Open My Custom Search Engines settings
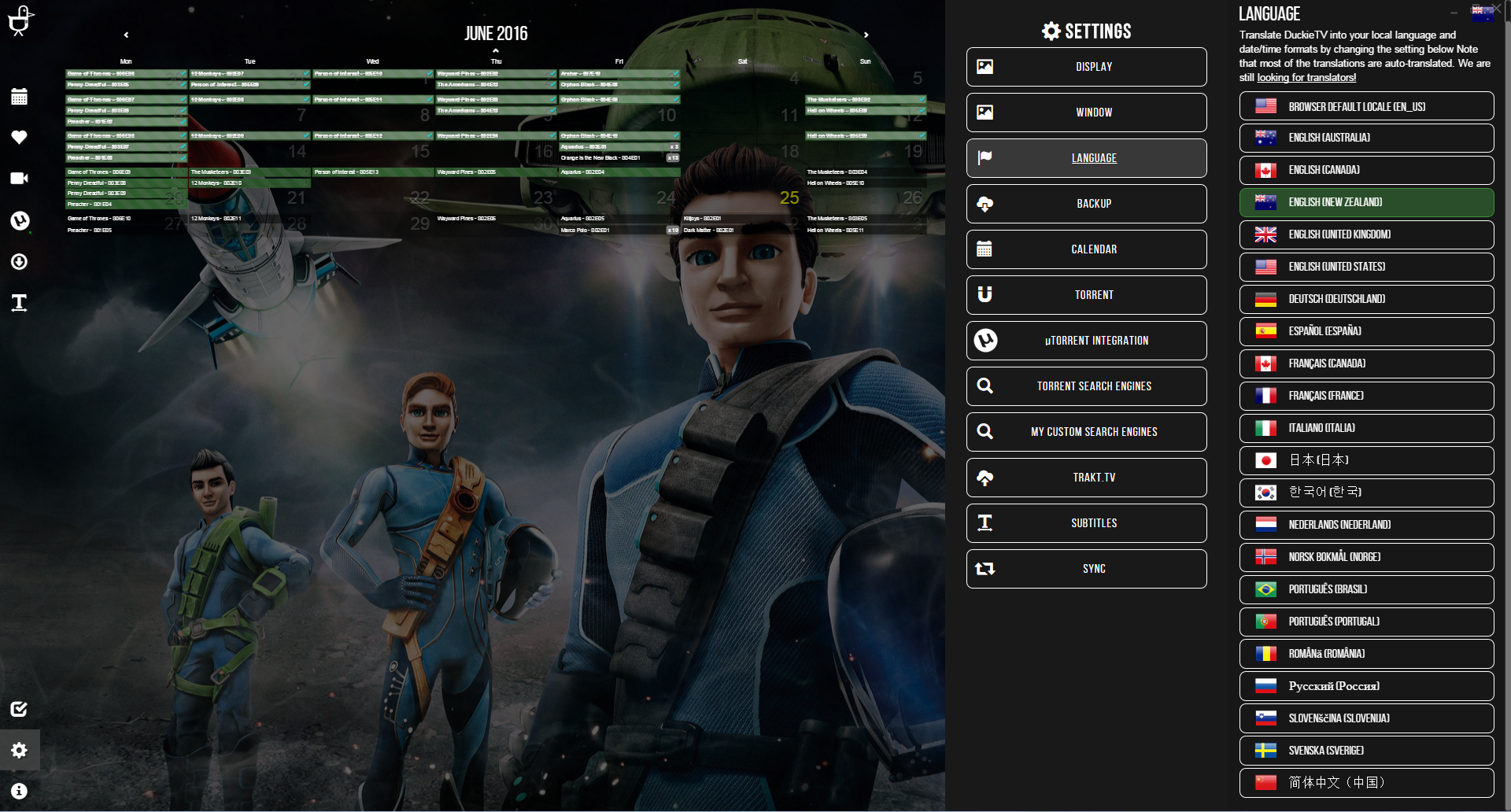This screenshot has width=1511, height=812. pyautogui.click(x=1086, y=432)
